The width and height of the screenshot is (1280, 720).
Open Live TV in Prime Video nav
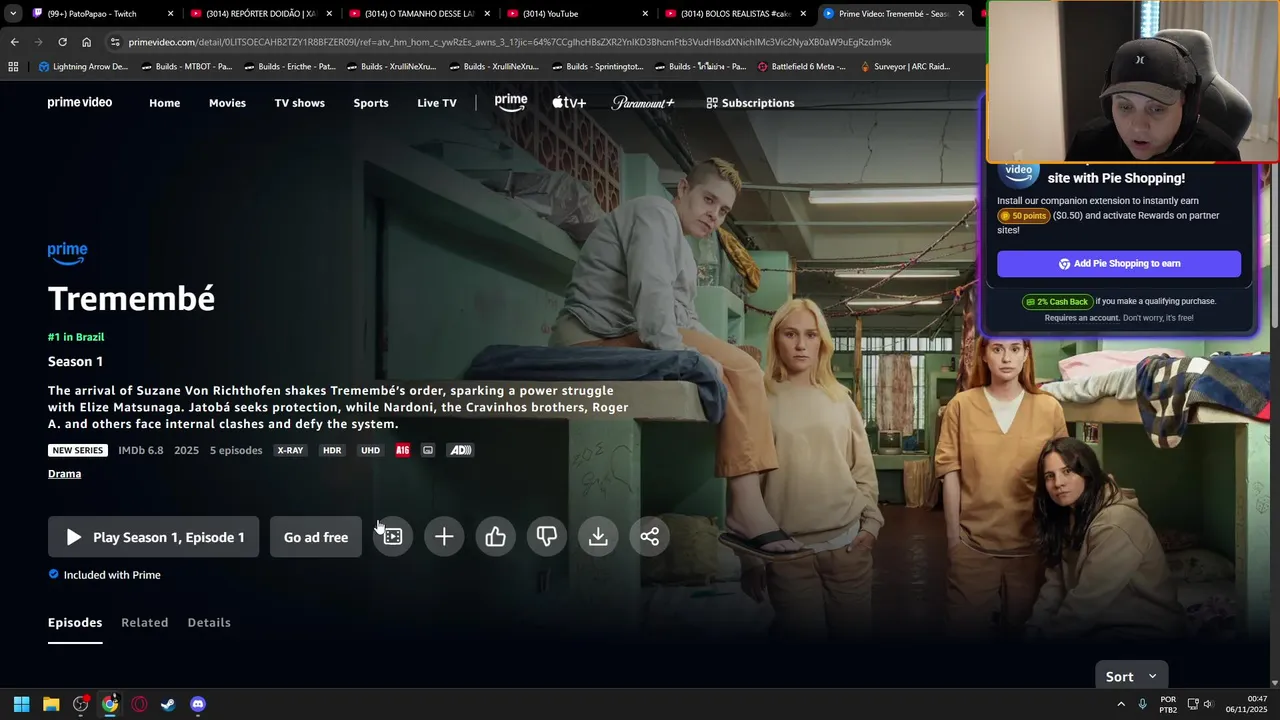437,103
